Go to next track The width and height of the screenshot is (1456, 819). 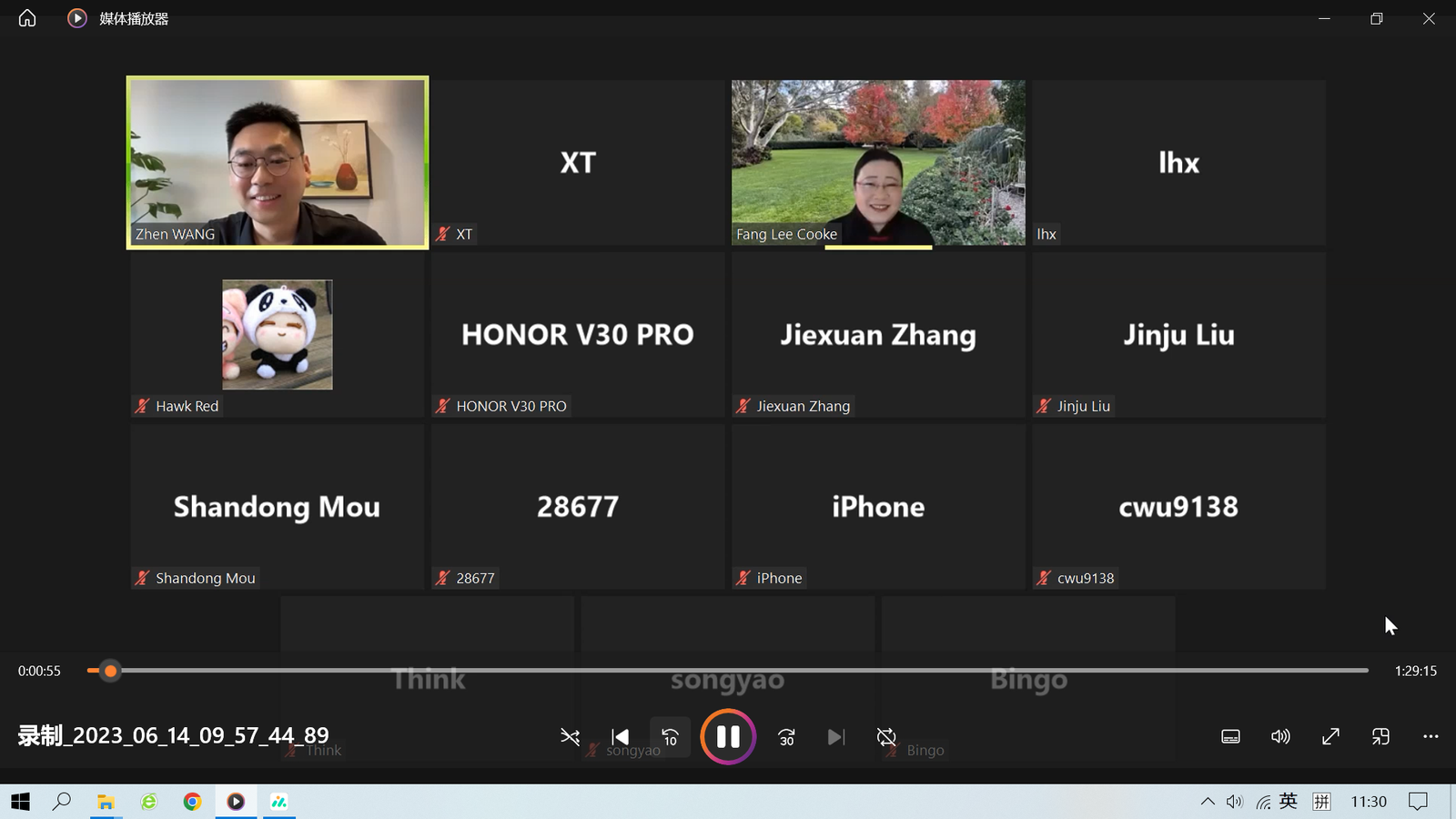pyautogui.click(x=835, y=736)
